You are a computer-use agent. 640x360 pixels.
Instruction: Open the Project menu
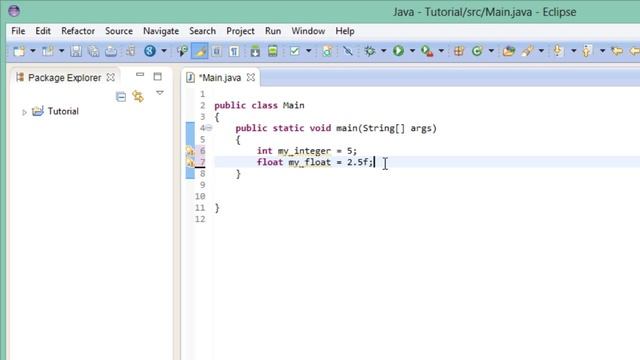point(240,31)
